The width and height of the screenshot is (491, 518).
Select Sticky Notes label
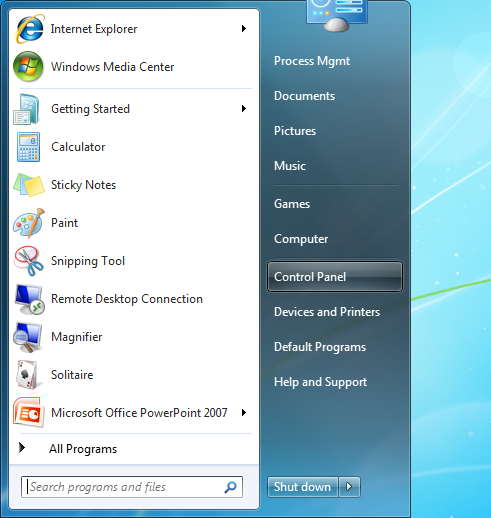point(83,185)
